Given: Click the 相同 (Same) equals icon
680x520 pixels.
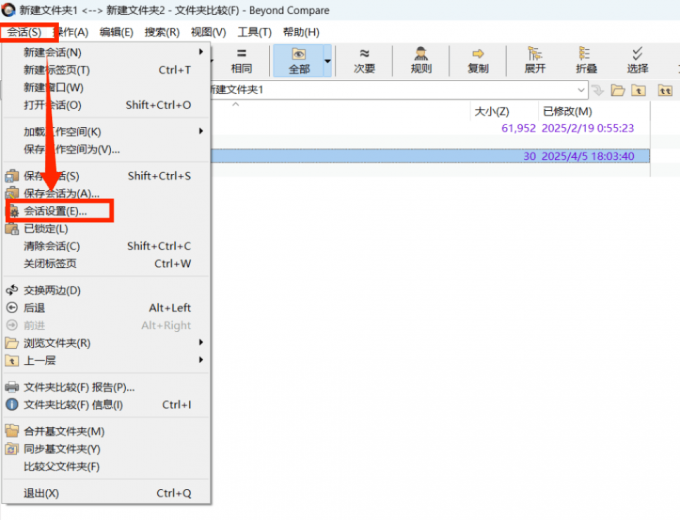Looking at the screenshot, I should (x=241, y=60).
